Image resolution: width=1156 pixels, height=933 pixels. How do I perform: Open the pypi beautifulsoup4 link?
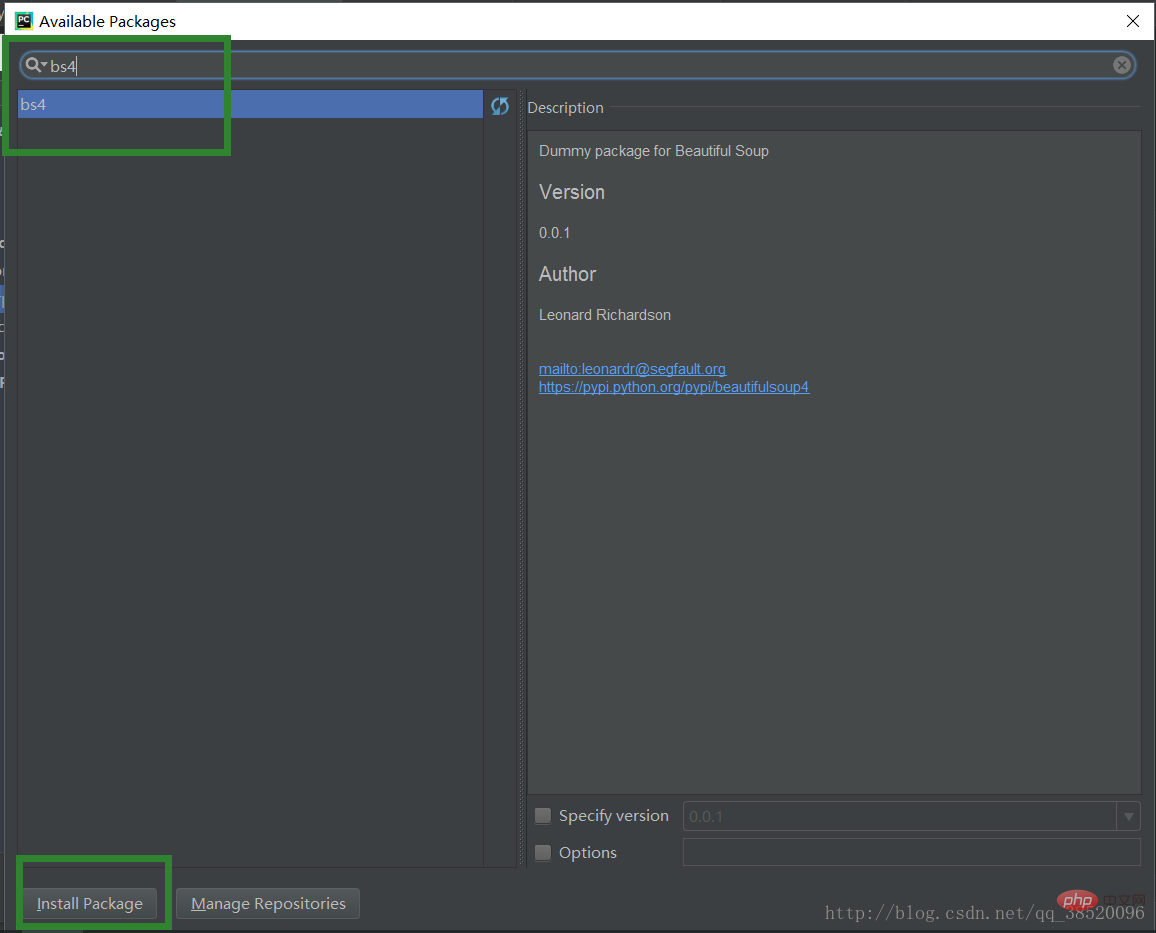click(674, 387)
